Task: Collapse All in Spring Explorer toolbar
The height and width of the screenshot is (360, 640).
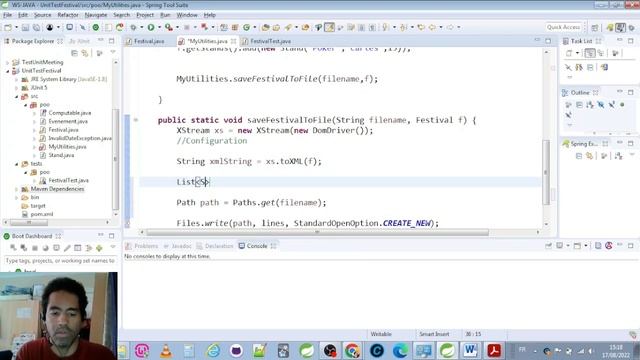Action: (x=579, y=156)
